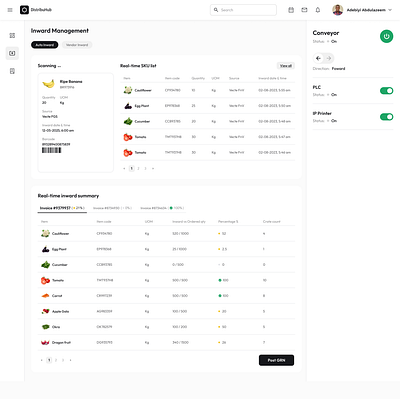
Task: Focus the Search input field
Action: [x=243, y=10]
